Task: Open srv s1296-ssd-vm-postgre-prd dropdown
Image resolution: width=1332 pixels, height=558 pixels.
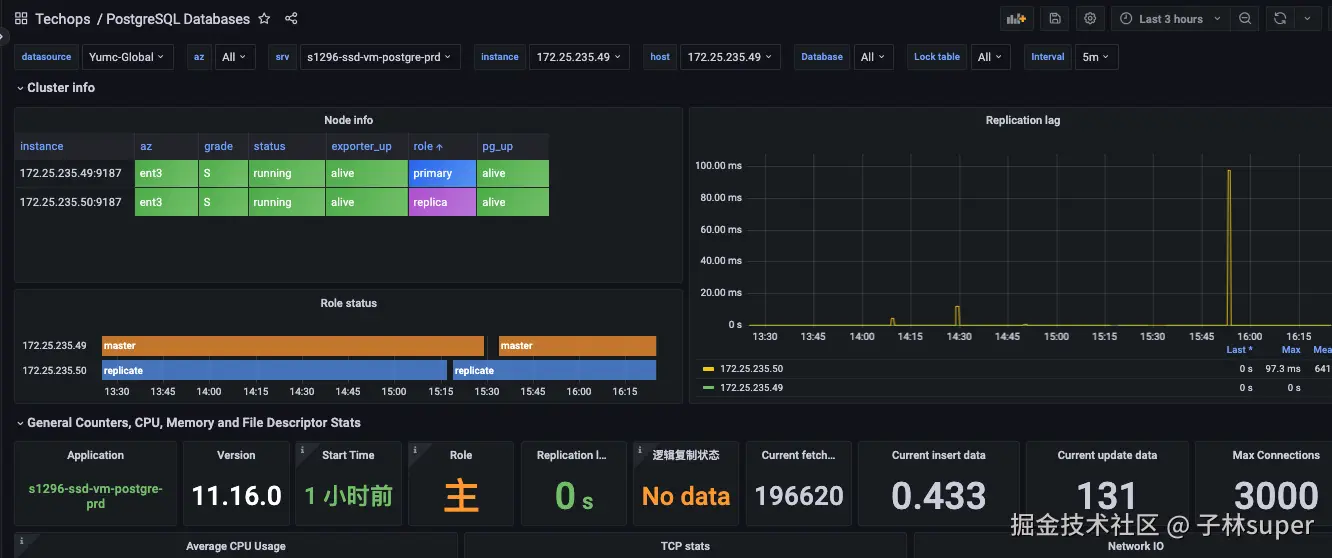Action: click(x=380, y=57)
